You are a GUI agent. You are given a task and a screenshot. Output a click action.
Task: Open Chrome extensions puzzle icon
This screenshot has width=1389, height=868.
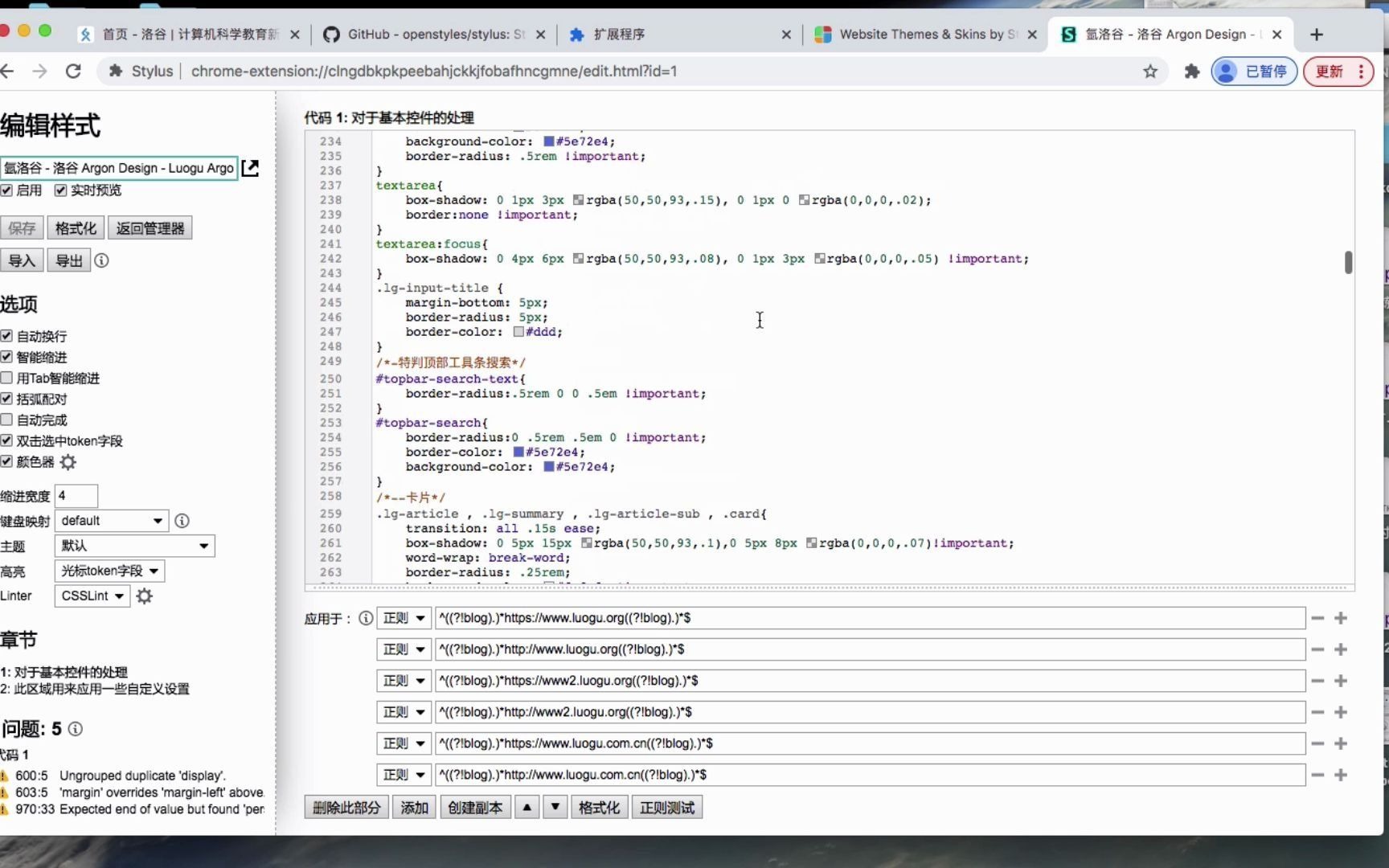(1192, 72)
